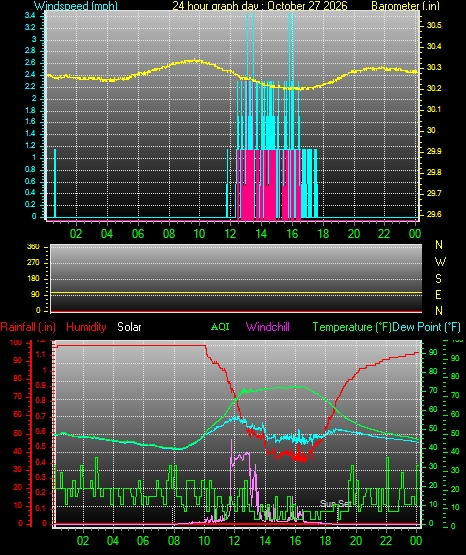
Task: Click the yellow east wind direction line
Action: [x=236, y=293]
